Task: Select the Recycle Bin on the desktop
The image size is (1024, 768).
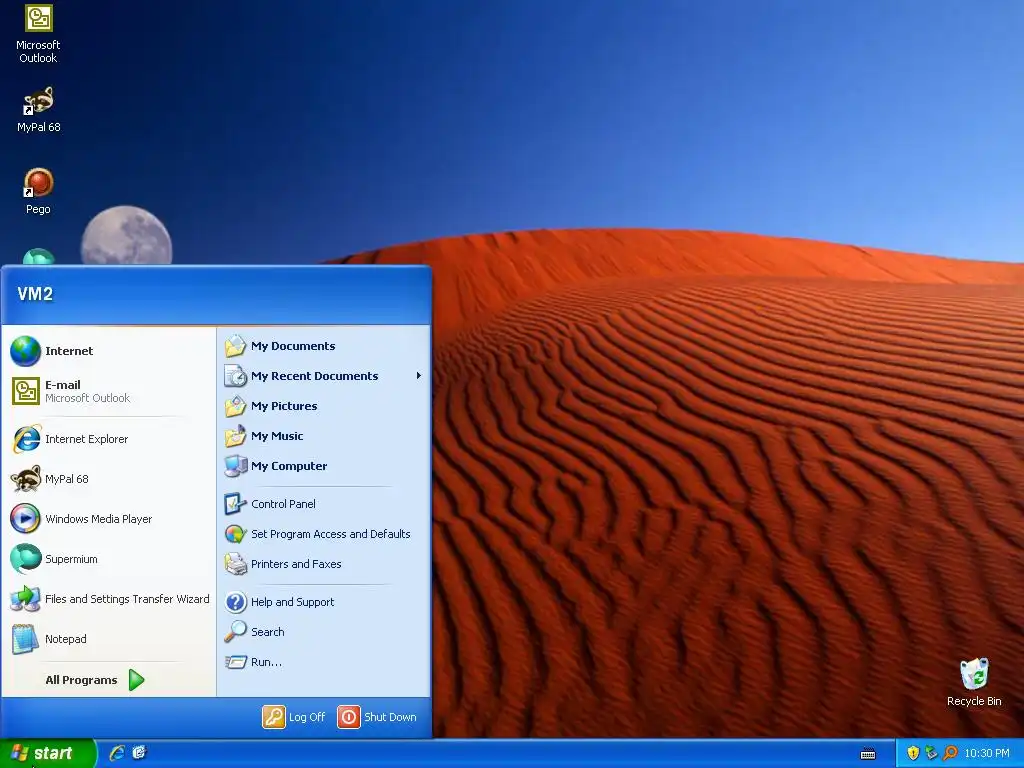Action: pos(974,682)
